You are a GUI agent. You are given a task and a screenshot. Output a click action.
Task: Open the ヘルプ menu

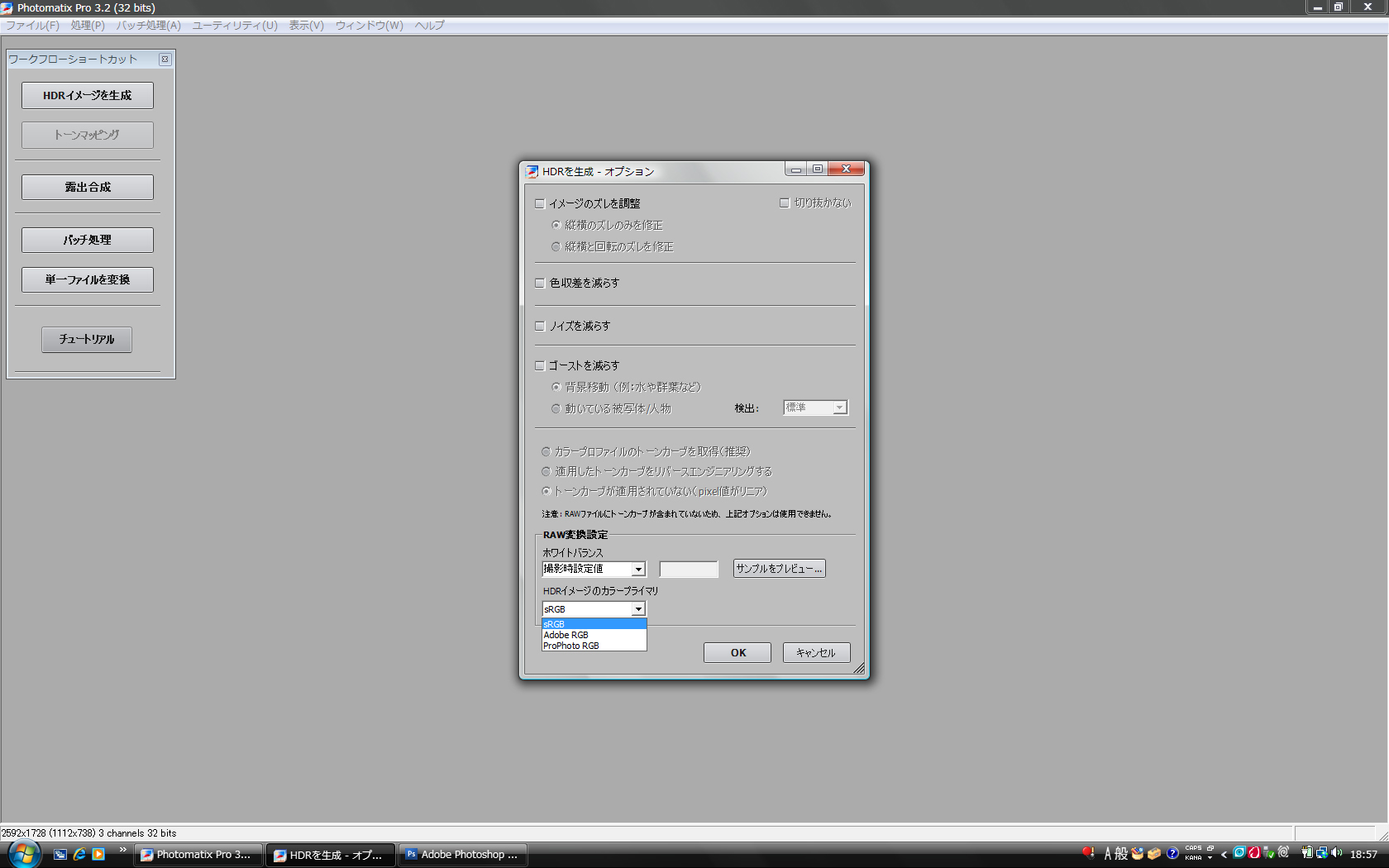click(x=429, y=26)
